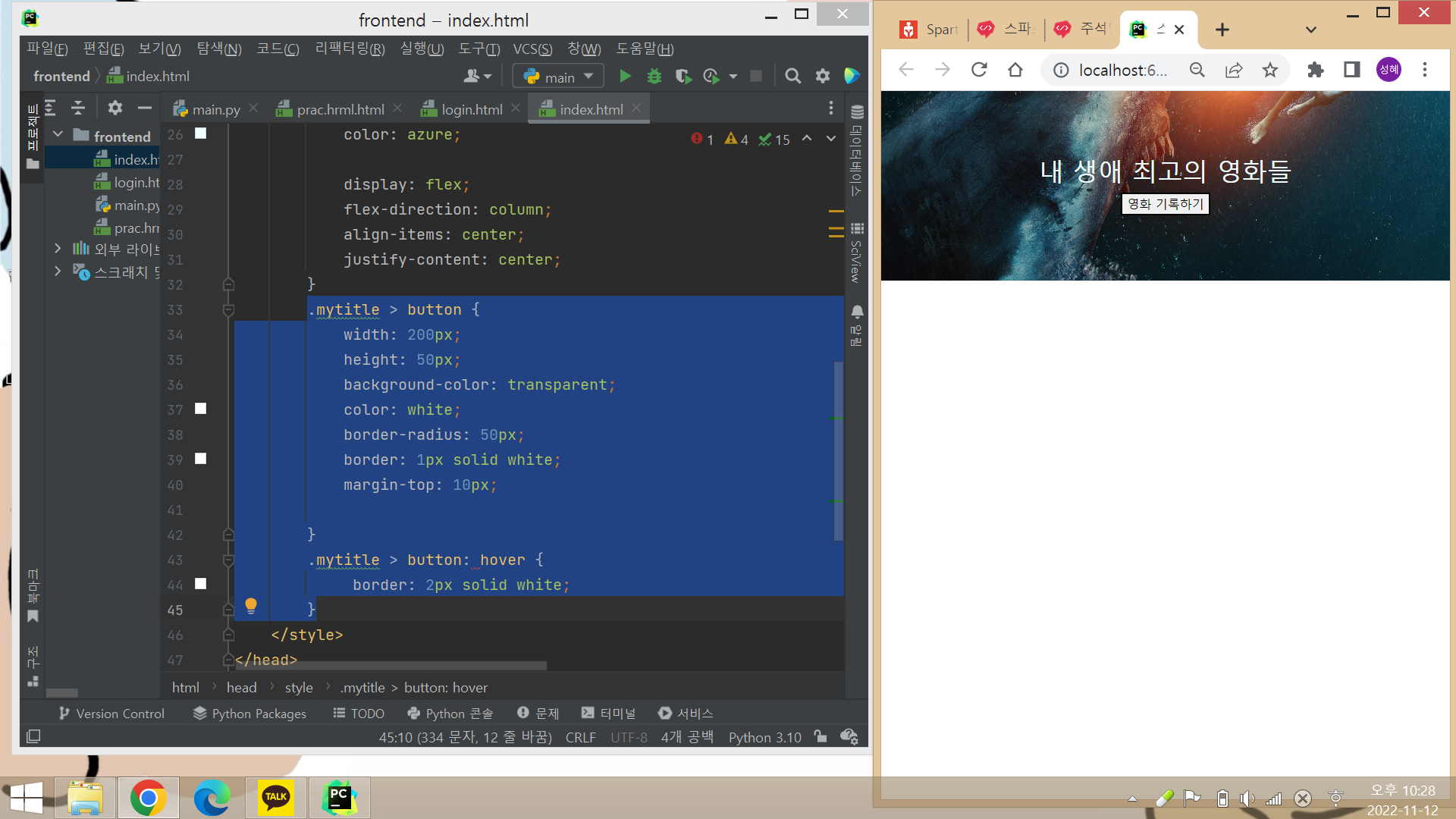Toggle the Structure tool window stripe button
Viewport: 1456px width, 819px height.
click(33, 667)
